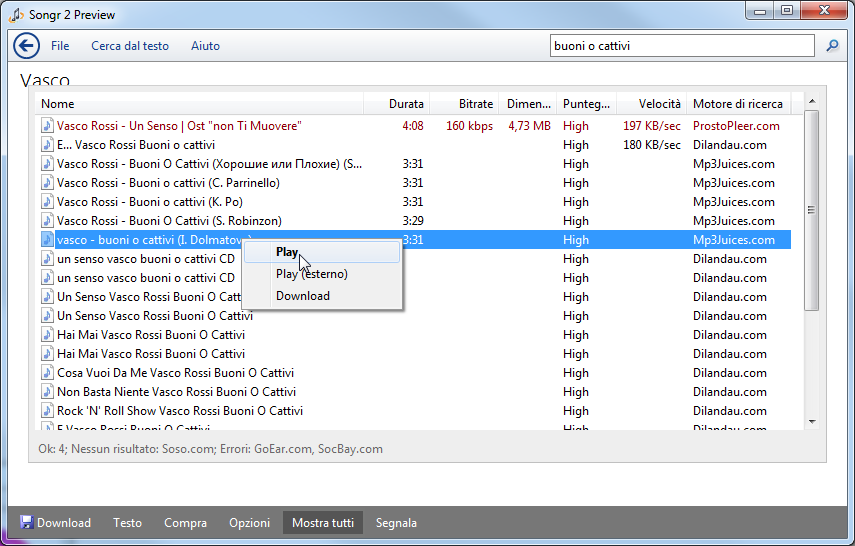
Task: Click the Songr app icon in title bar
Action: [16, 15]
